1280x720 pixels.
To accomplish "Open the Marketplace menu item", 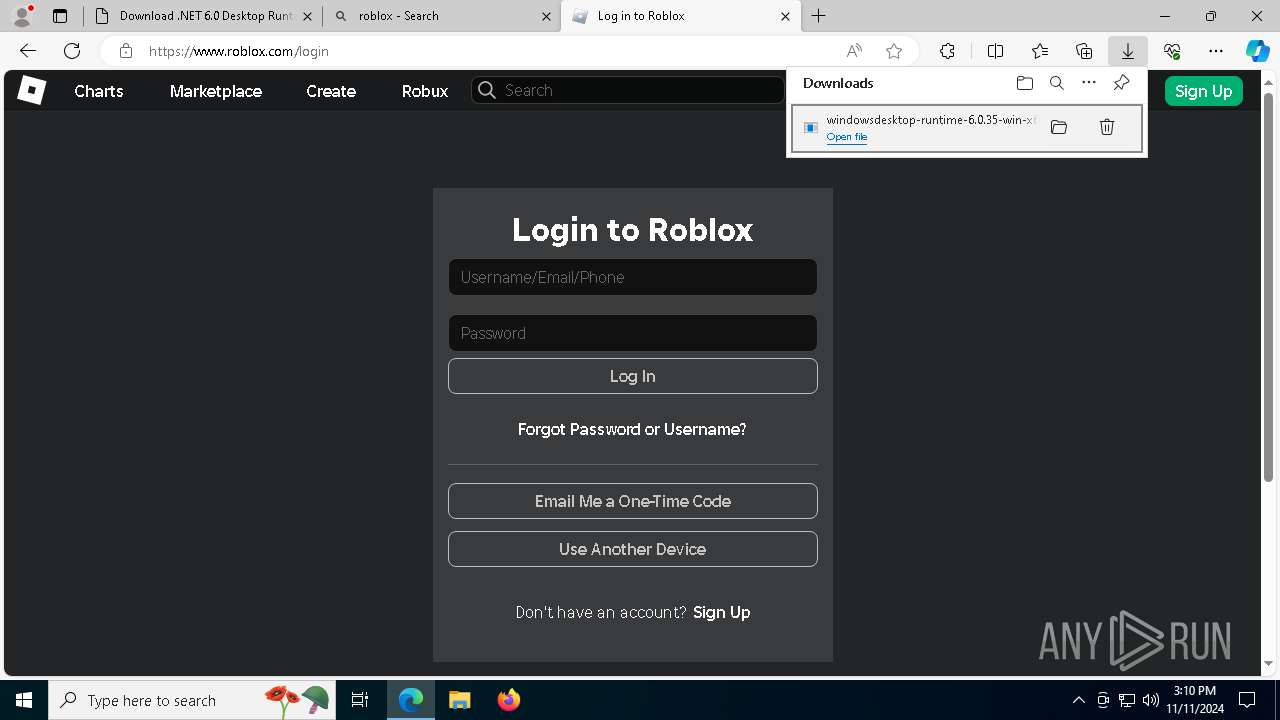I will coord(216,91).
